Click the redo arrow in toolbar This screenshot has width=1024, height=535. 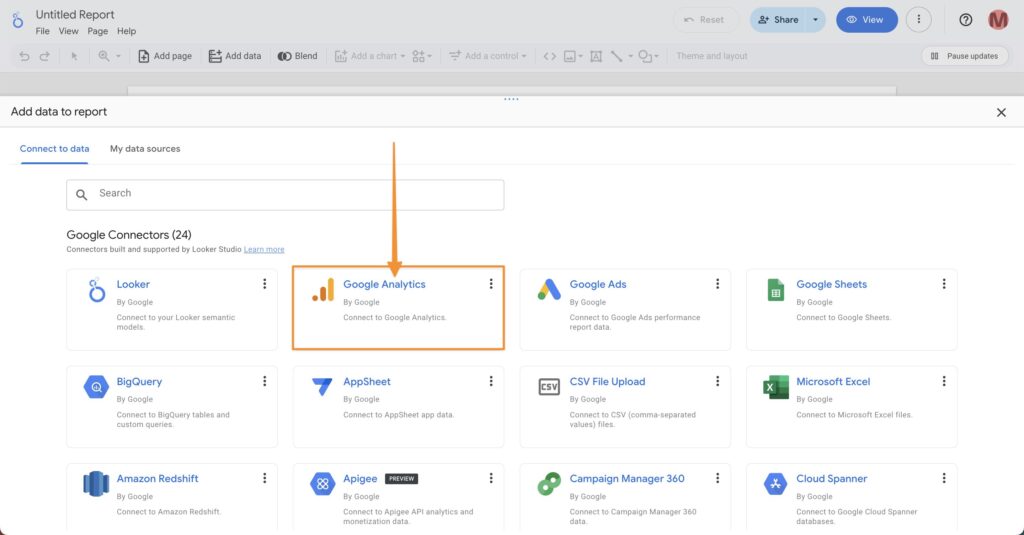tap(44, 56)
